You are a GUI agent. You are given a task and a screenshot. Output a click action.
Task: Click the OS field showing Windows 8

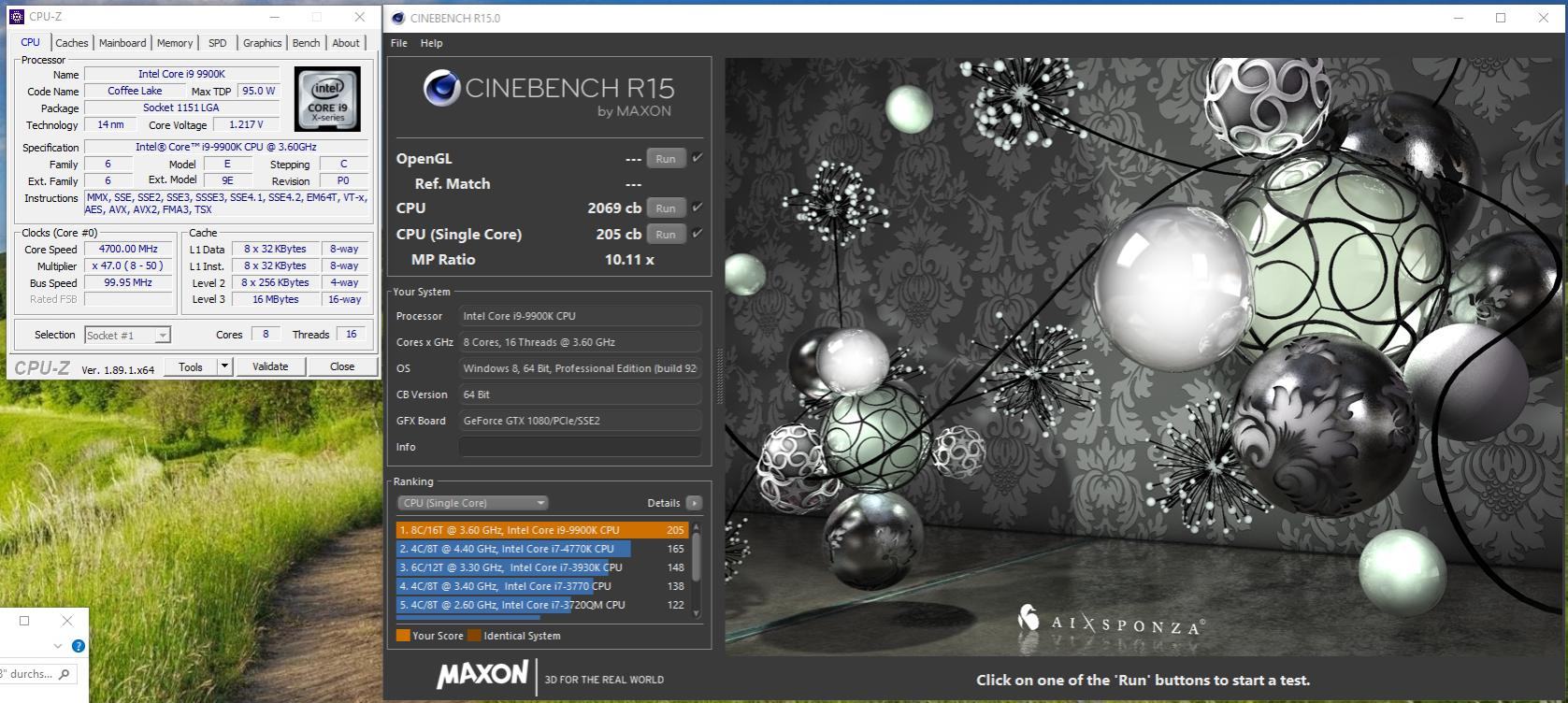point(580,368)
